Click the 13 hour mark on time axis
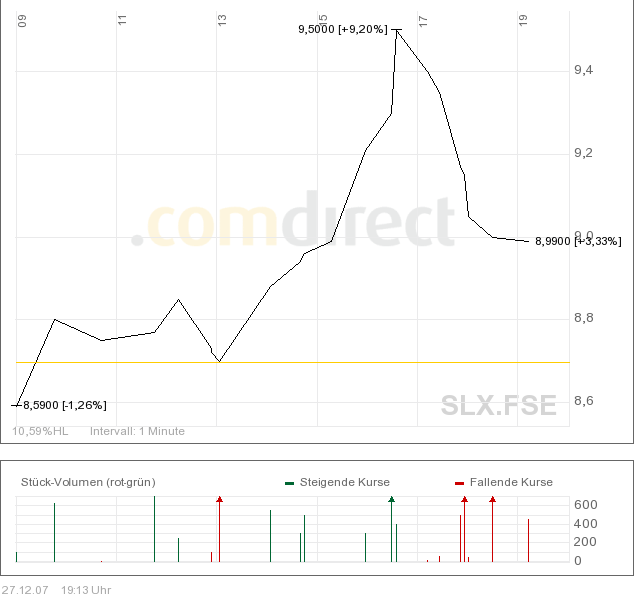 pos(222,19)
